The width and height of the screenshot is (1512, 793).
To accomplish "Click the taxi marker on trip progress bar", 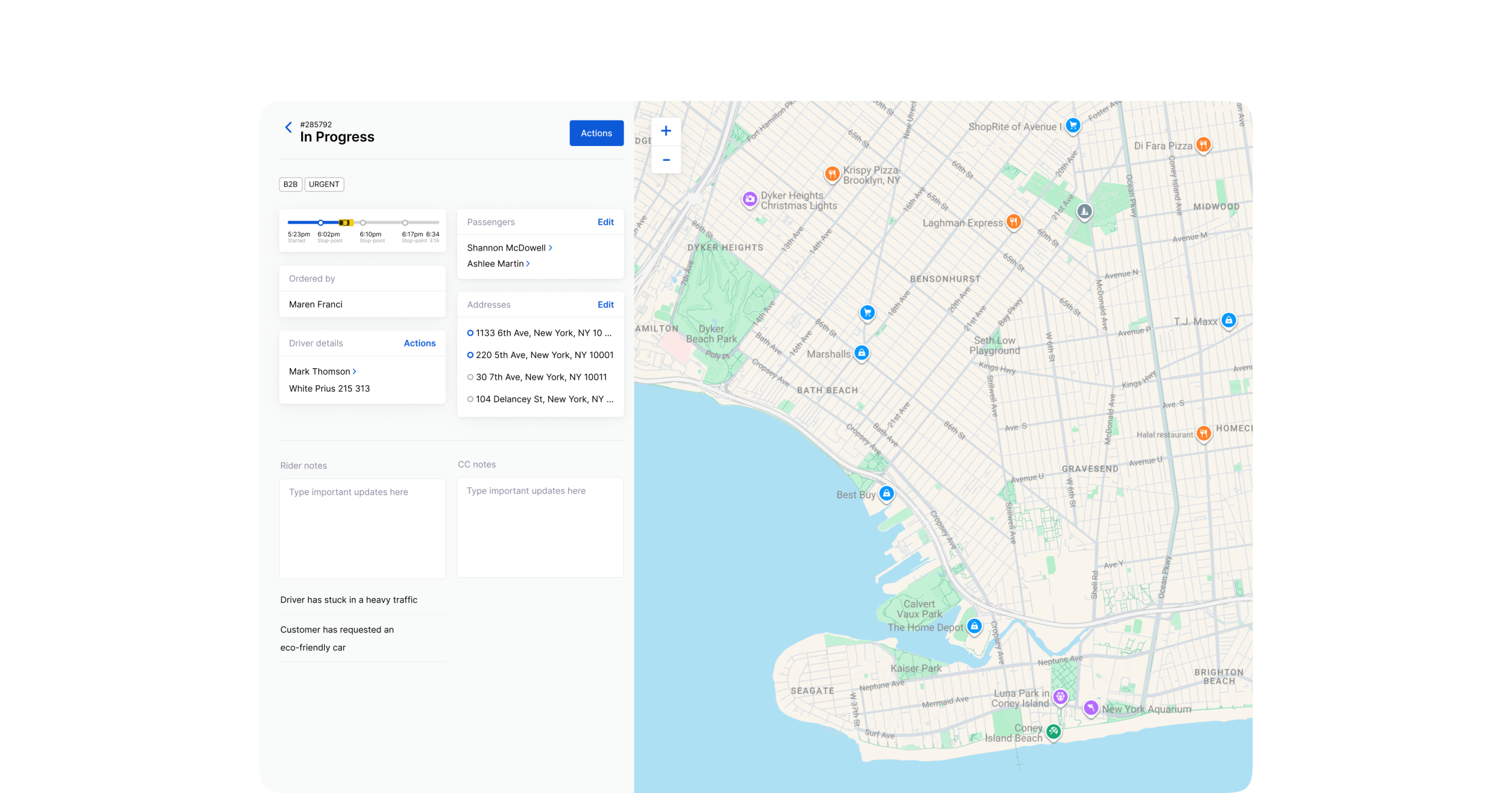I will pyautogui.click(x=346, y=222).
